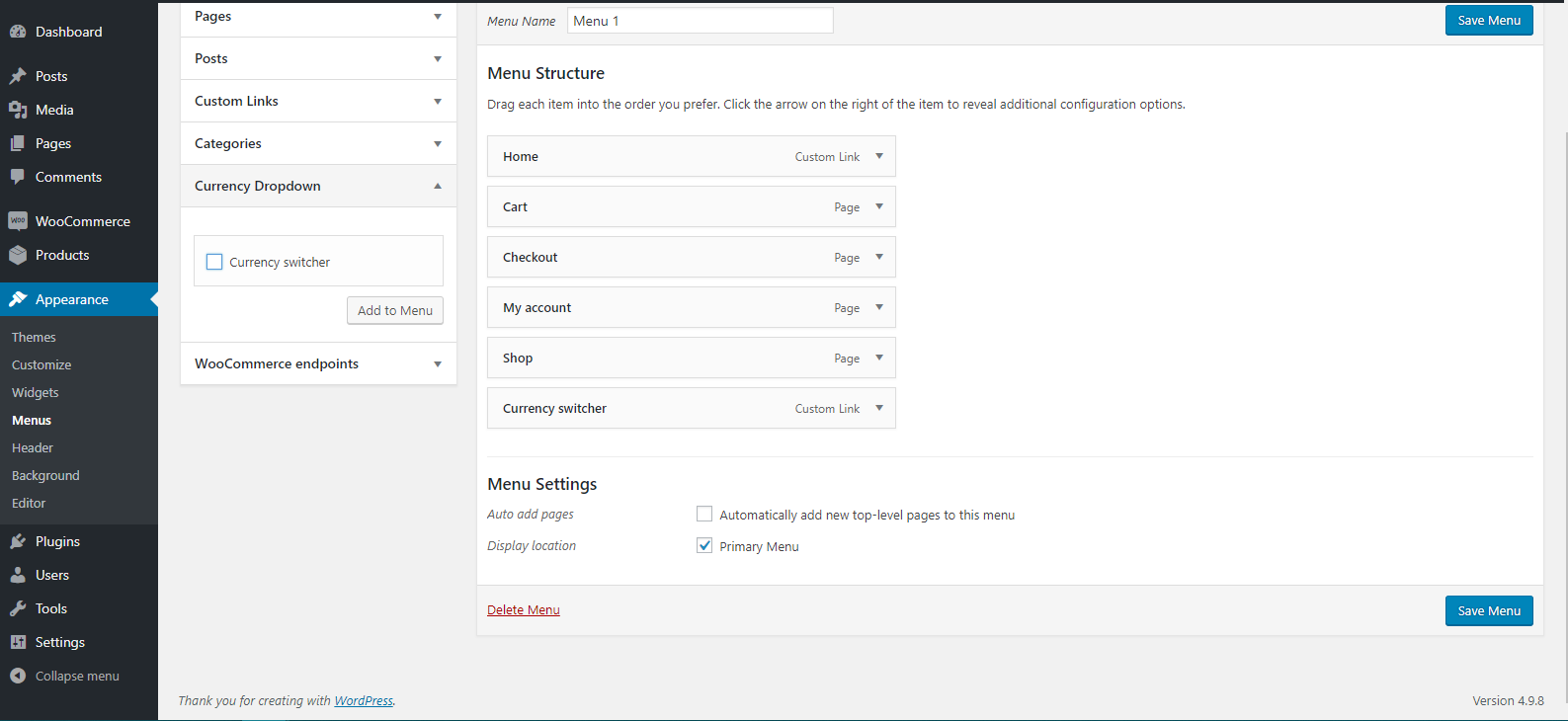Click the WooCommerce logo icon
The width and height of the screenshot is (1568, 721).
pyautogui.click(x=18, y=221)
